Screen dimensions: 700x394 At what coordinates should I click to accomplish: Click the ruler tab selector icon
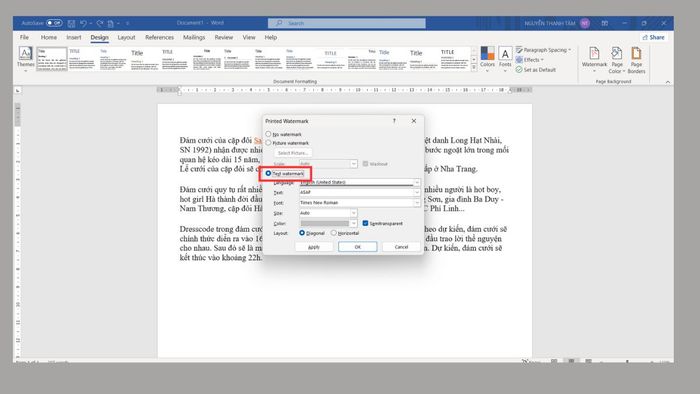[x=17, y=91]
